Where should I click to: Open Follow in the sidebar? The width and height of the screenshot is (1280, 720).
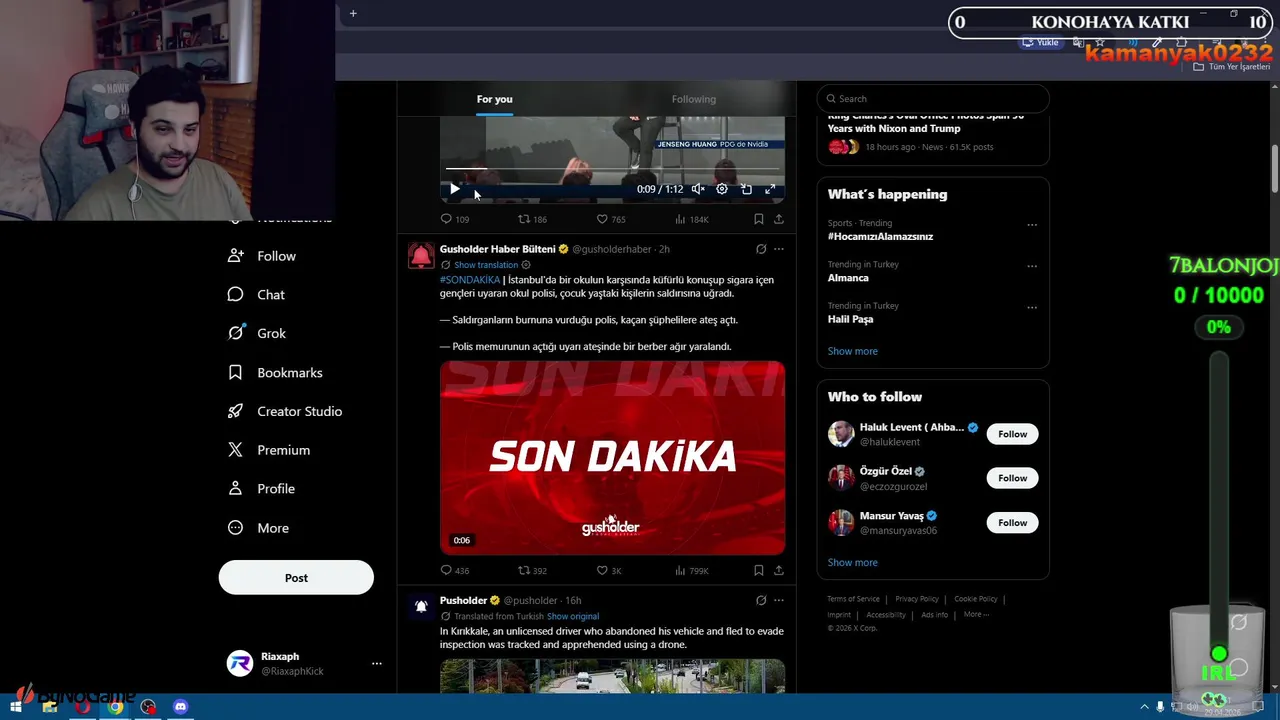click(262, 256)
